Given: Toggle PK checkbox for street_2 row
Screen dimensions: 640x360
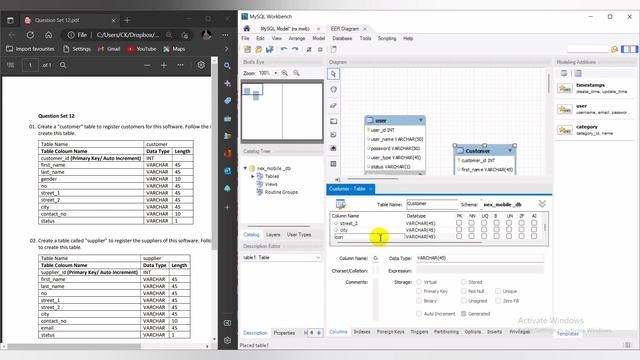Looking at the screenshot, I should [x=459, y=223].
